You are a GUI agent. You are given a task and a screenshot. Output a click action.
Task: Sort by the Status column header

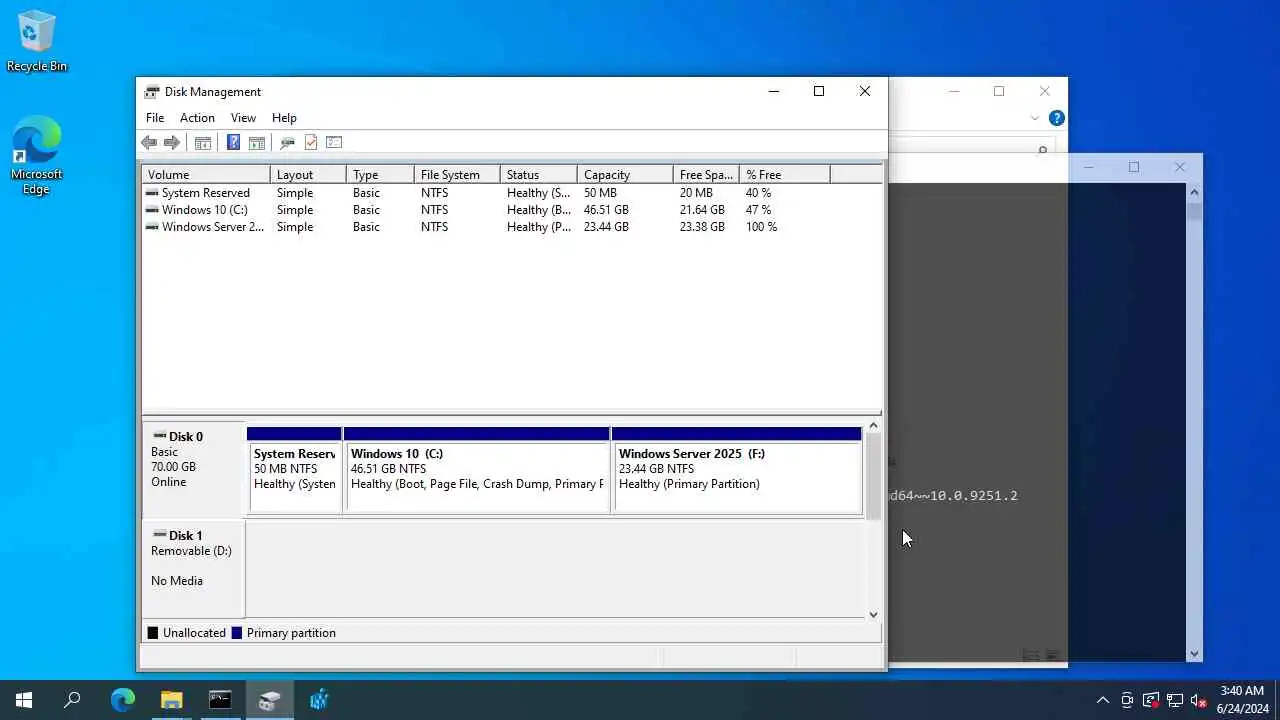(x=539, y=175)
